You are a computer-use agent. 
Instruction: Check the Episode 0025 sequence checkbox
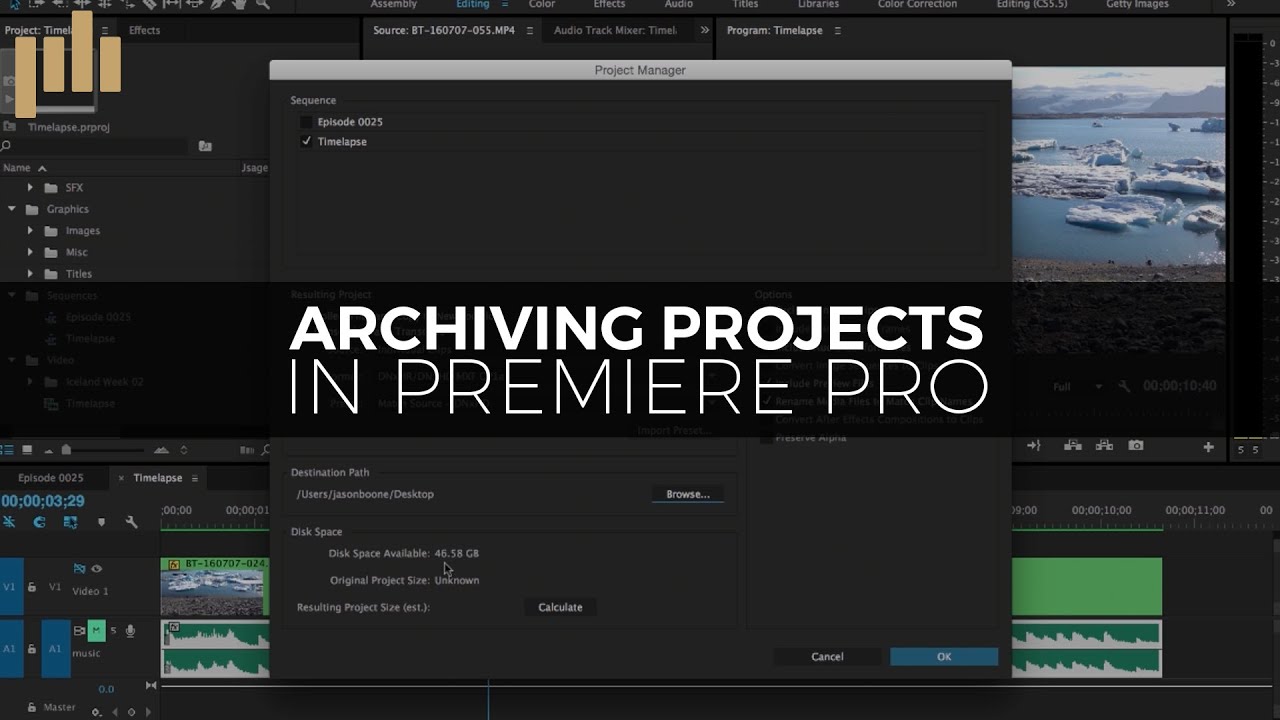(307, 122)
